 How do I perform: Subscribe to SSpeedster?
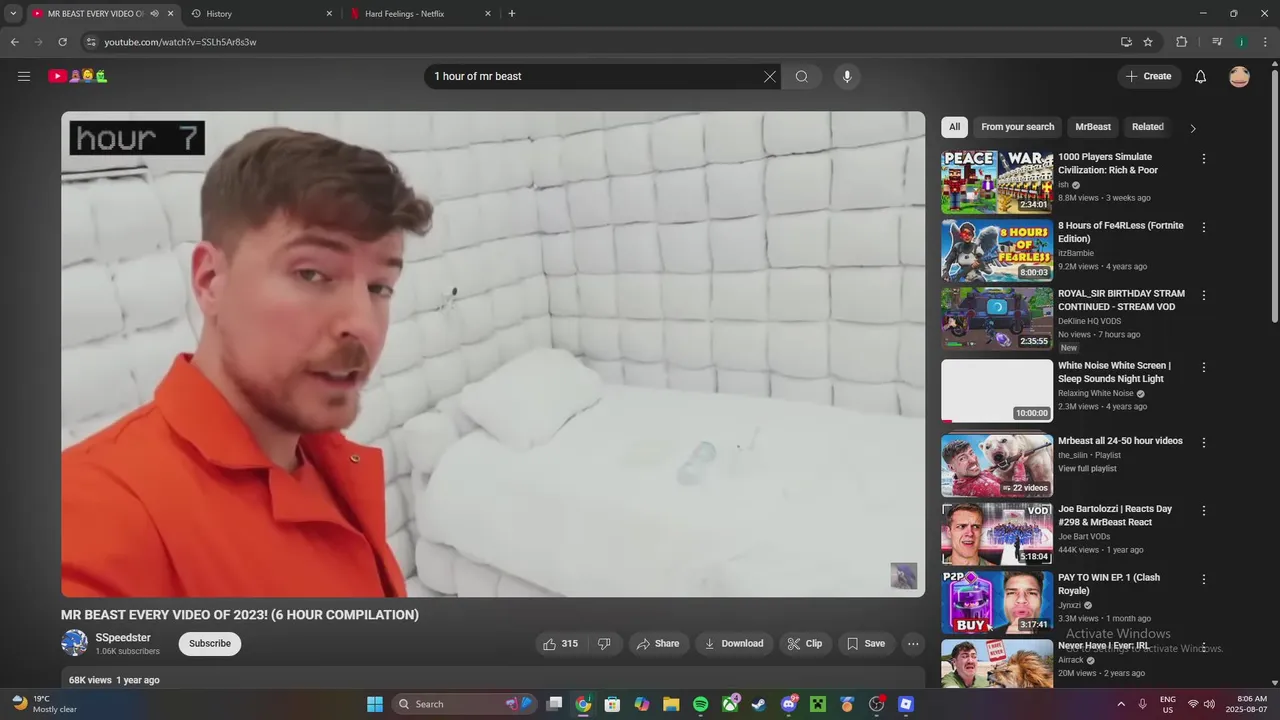tap(210, 644)
